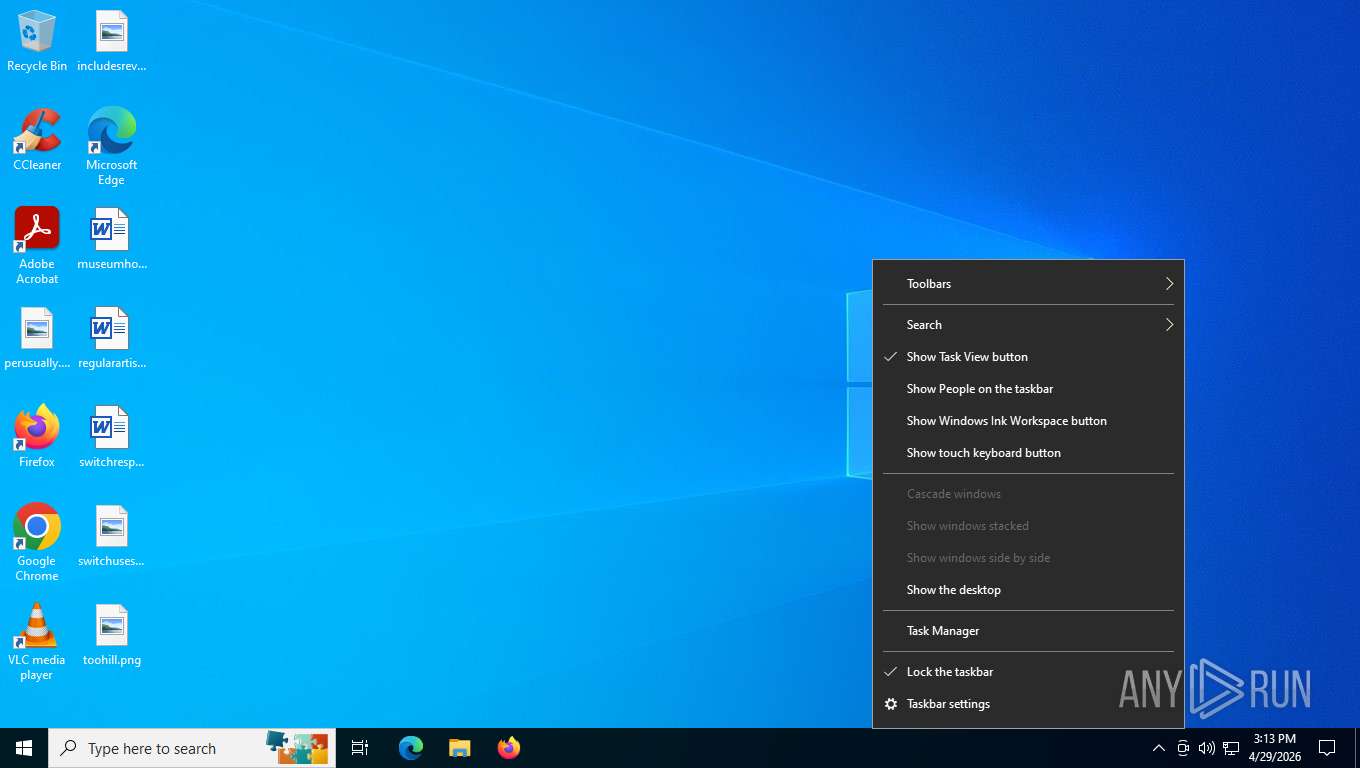
Task: Open Taskbar settings
Action: (x=1028, y=704)
